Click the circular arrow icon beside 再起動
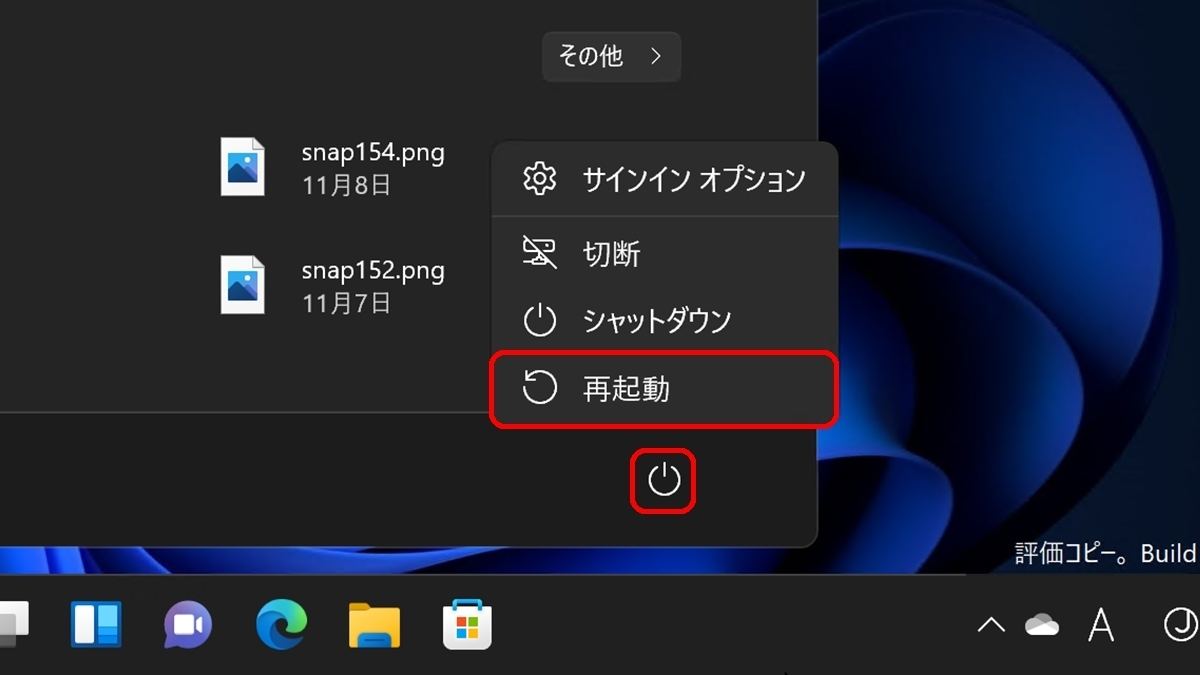Viewport: 1200px width, 675px height. (x=540, y=388)
